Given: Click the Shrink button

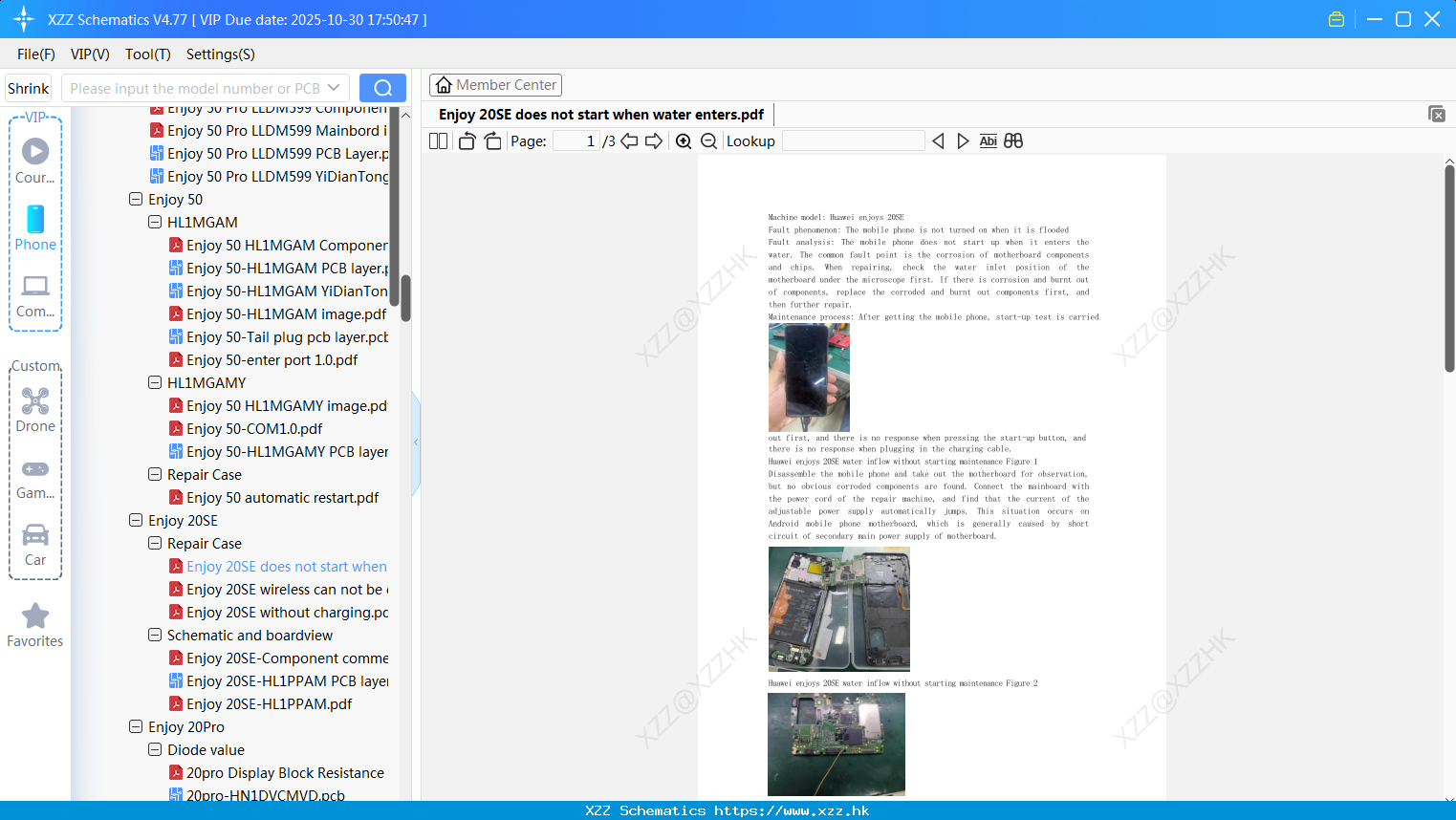Looking at the screenshot, I should (x=29, y=88).
